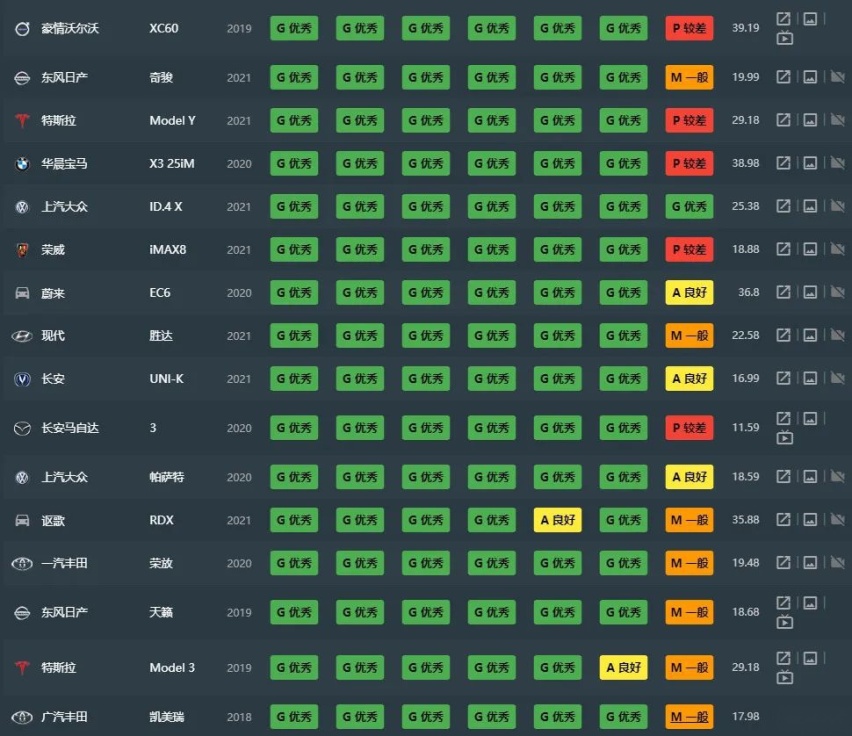Click the red P 较差 badge for iMAX8
The height and width of the screenshot is (736, 852).
pyautogui.click(x=689, y=249)
